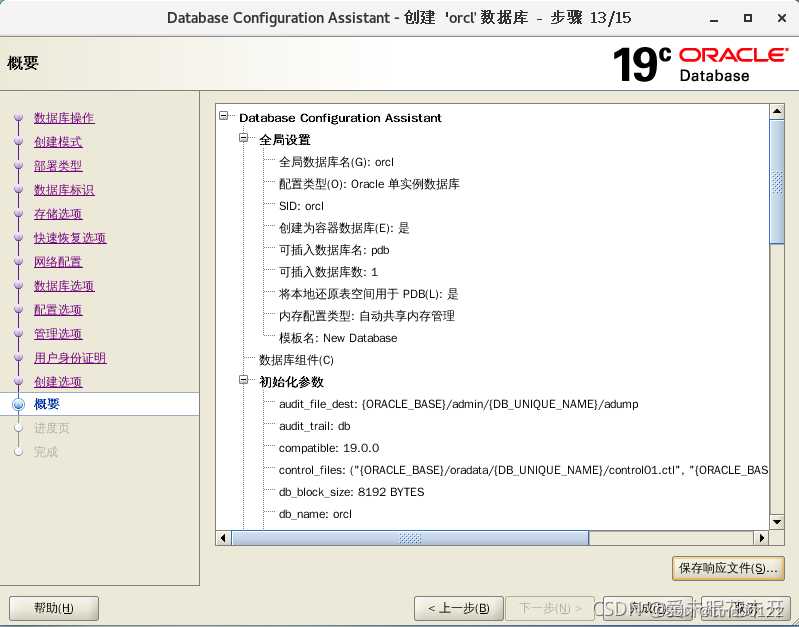This screenshot has width=799, height=627.
Task: Collapse the Database Configuration Assistant root node
Action: 224,116
